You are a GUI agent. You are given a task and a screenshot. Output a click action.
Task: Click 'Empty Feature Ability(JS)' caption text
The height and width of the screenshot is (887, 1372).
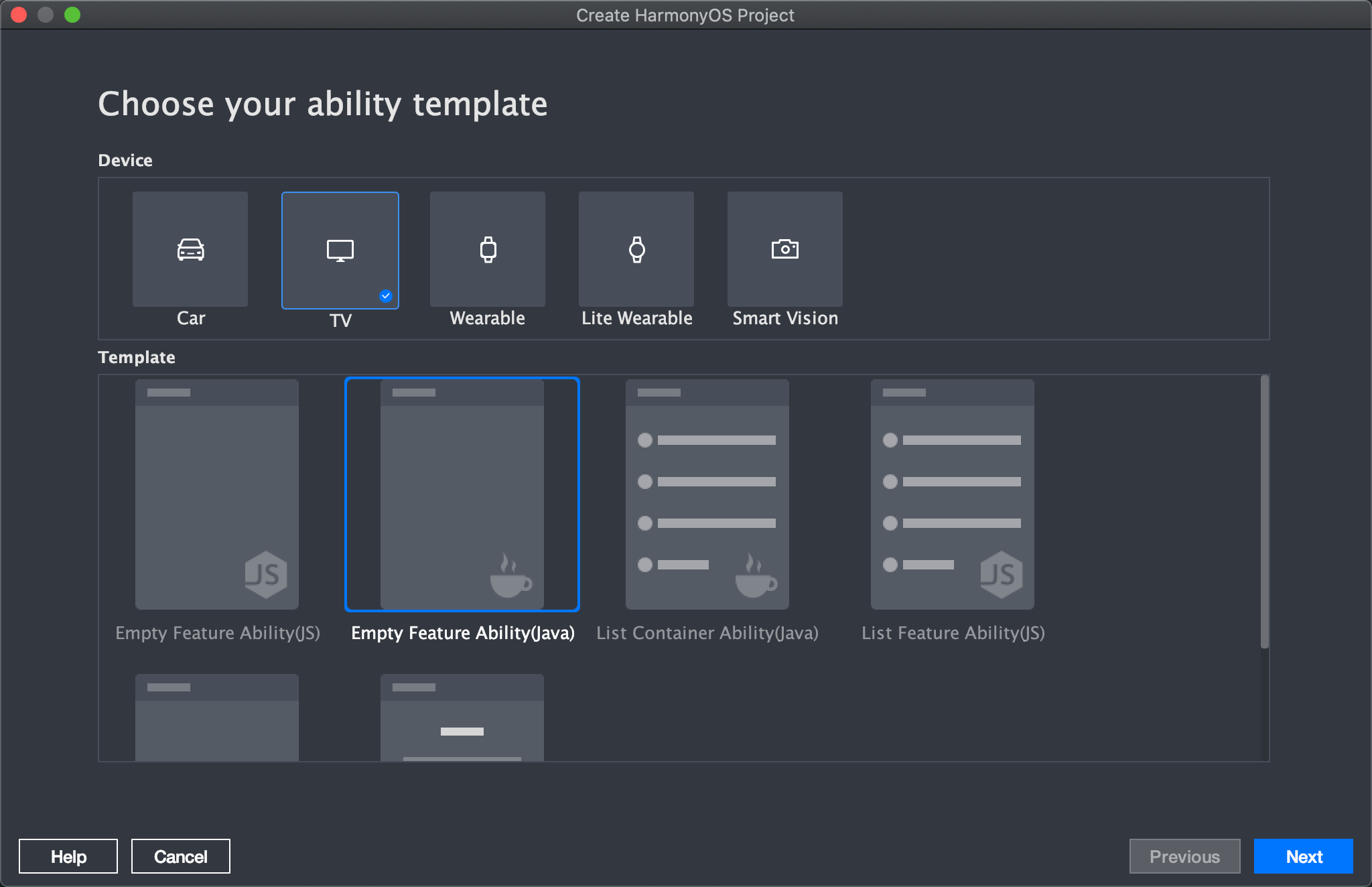[x=218, y=633]
